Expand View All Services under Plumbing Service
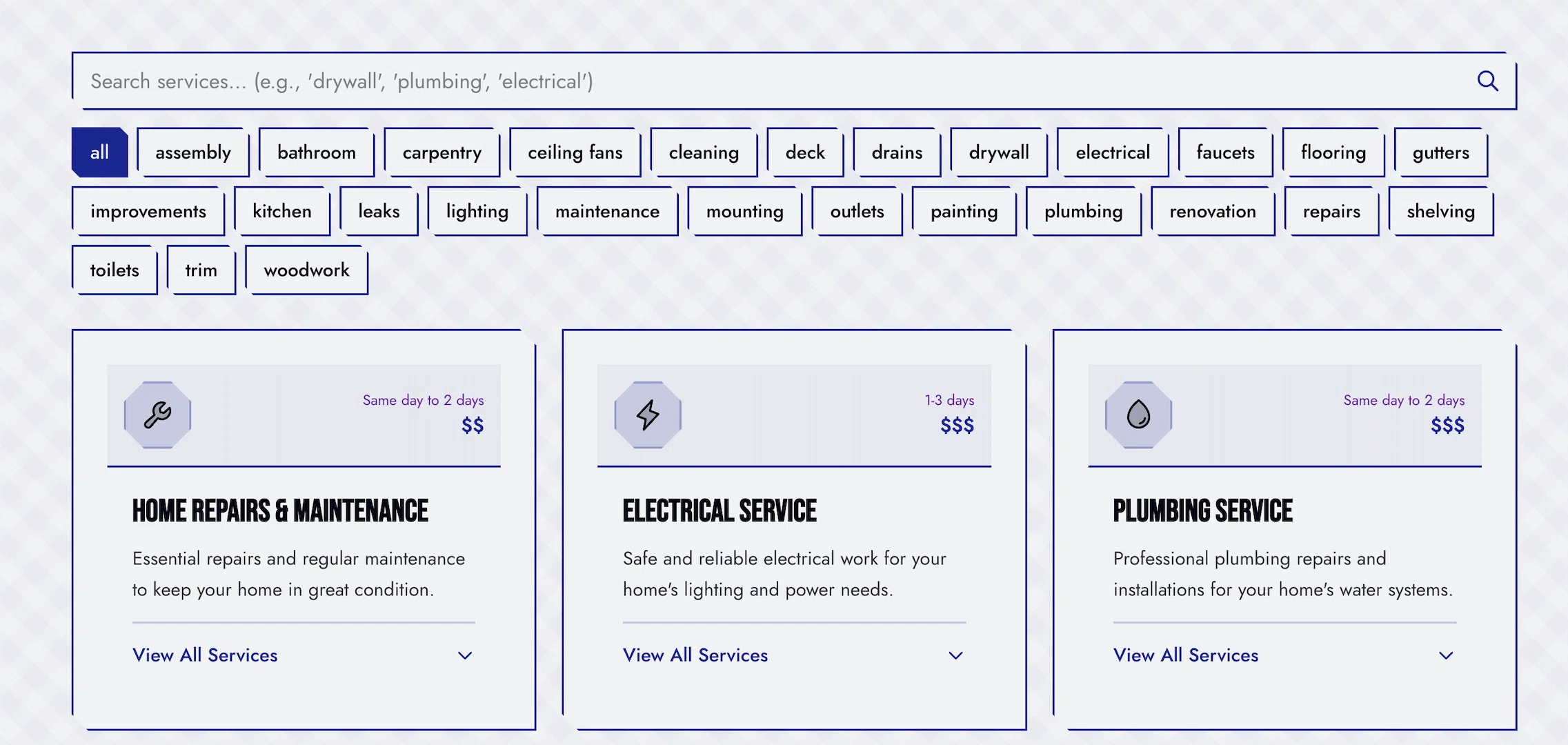This screenshot has height=745, width=1568. pos(1185,655)
